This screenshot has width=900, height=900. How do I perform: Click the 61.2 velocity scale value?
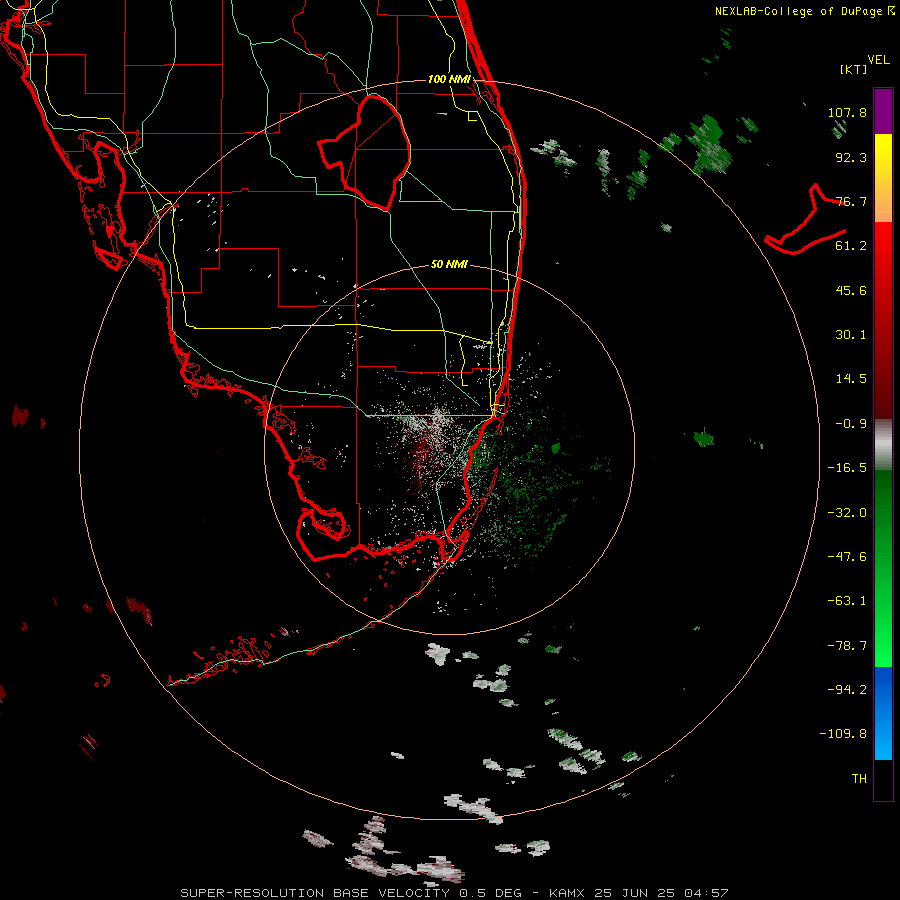(851, 246)
